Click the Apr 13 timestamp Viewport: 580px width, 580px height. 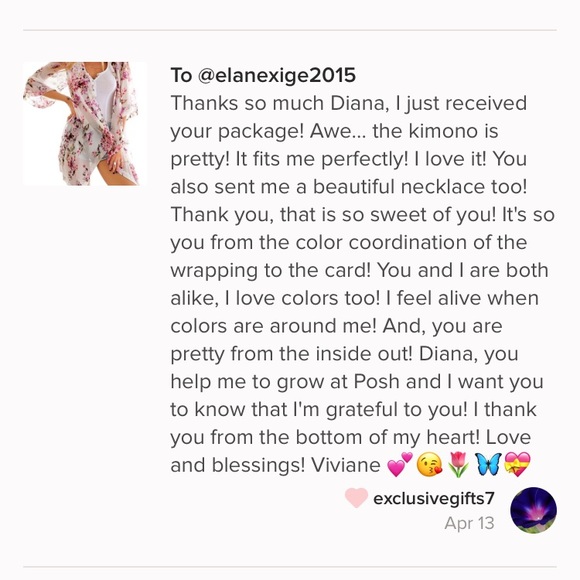coord(469,523)
